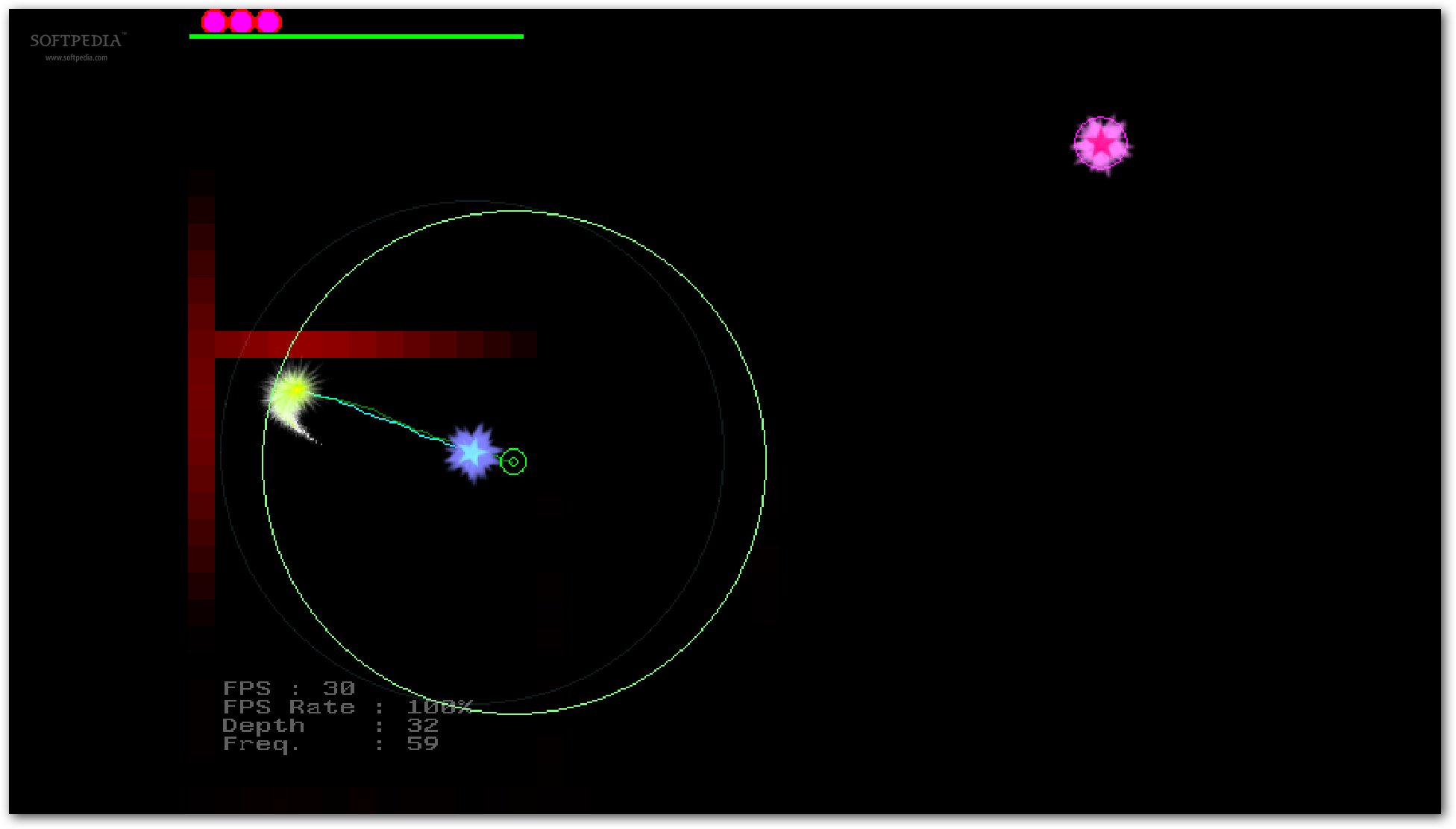Viewport: 1456px width, 829px height.
Task: Click the 'FPS : 30' readout
Action: 289,688
